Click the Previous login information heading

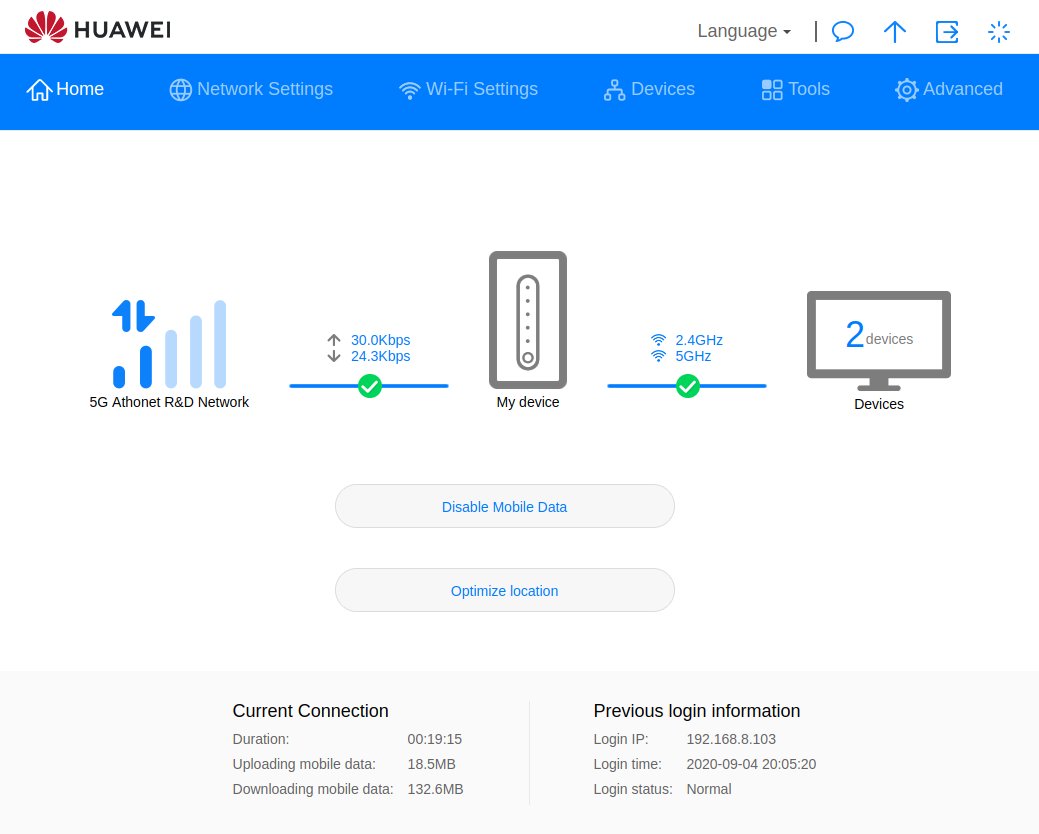point(697,711)
